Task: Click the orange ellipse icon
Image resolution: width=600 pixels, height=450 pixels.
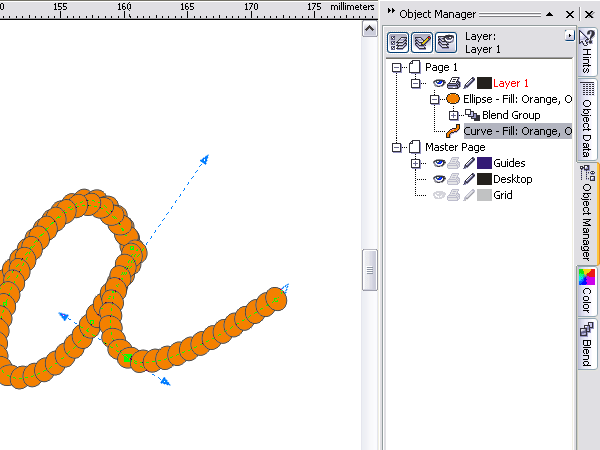Action: (453, 99)
